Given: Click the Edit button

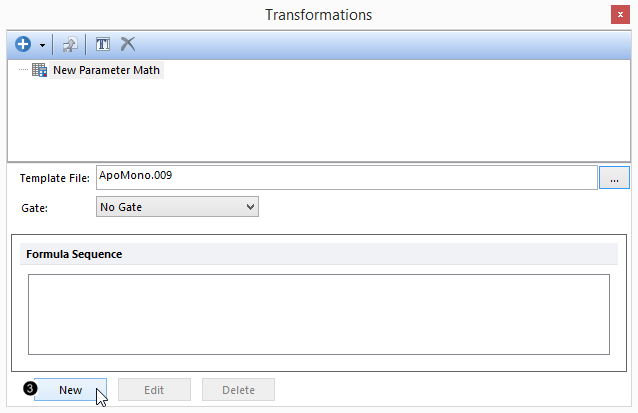Looking at the screenshot, I should tap(154, 390).
